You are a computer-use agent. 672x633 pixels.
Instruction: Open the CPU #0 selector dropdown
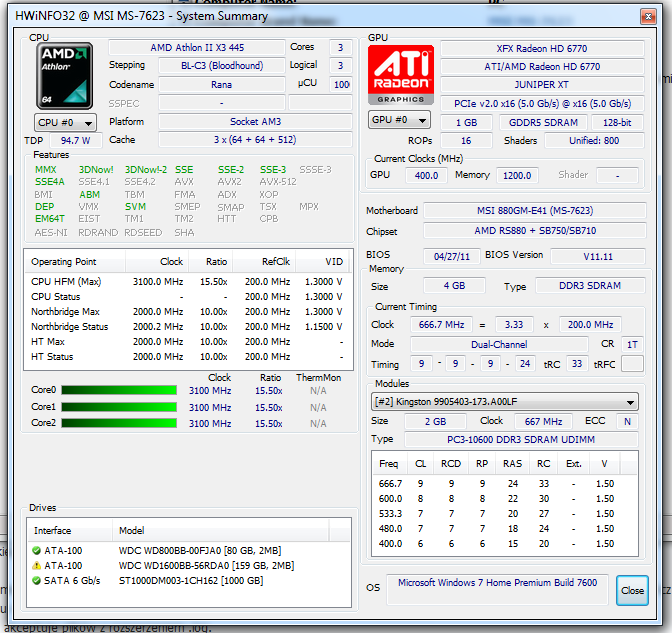pos(65,123)
